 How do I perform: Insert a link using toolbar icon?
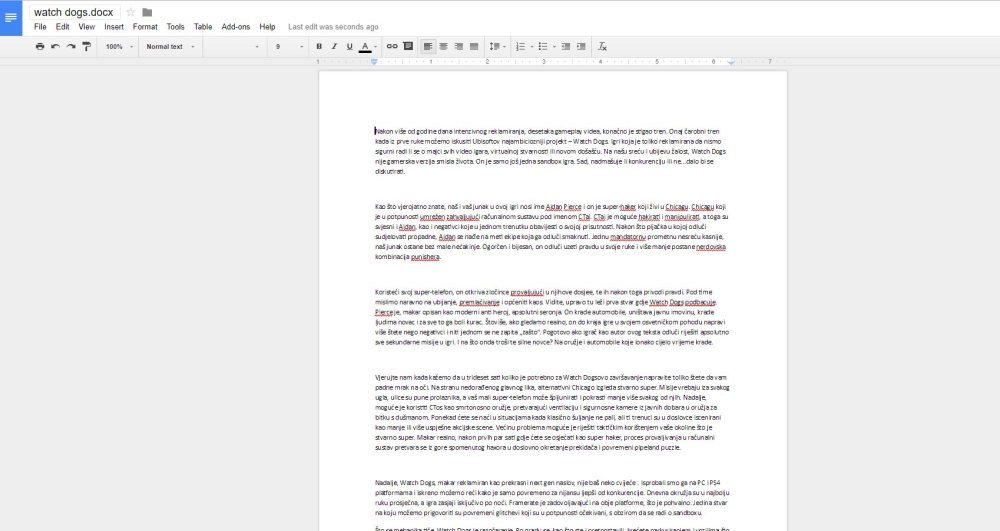tap(392, 47)
